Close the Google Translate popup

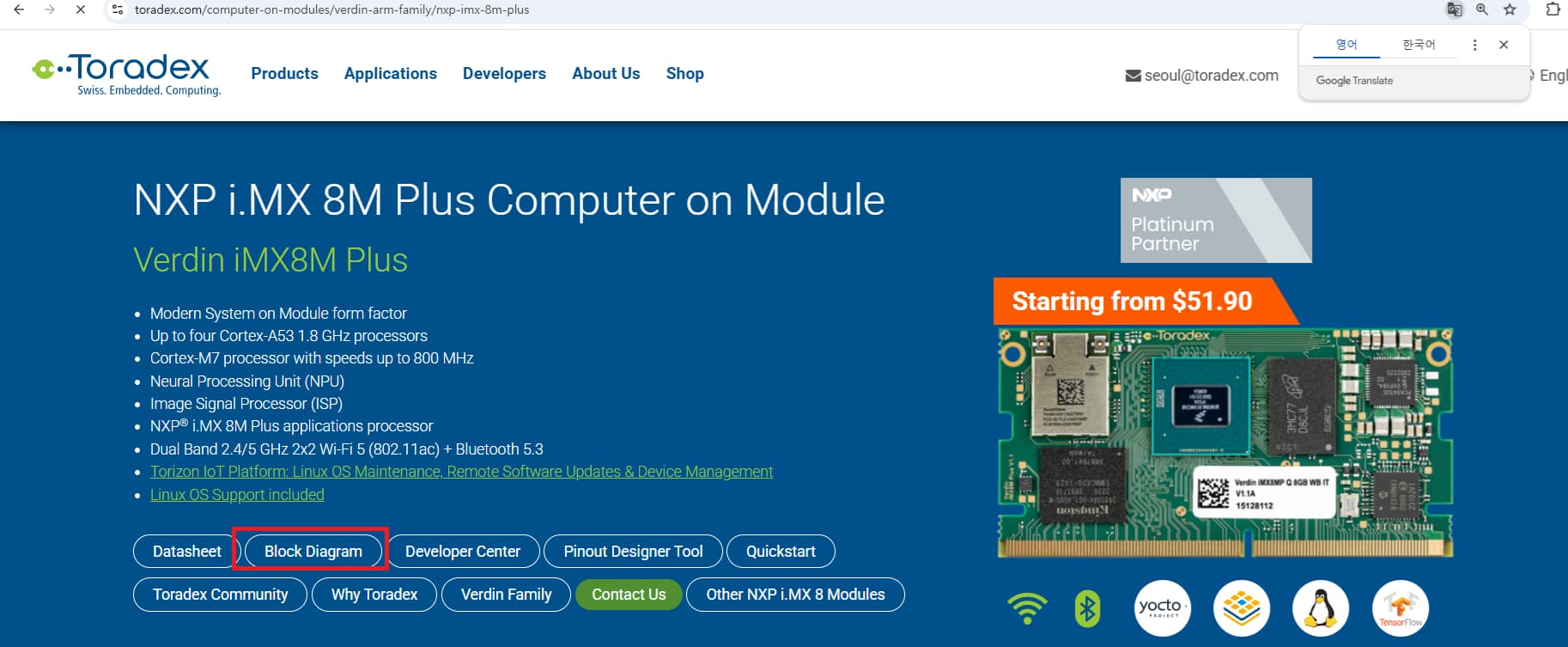coord(1504,45)
